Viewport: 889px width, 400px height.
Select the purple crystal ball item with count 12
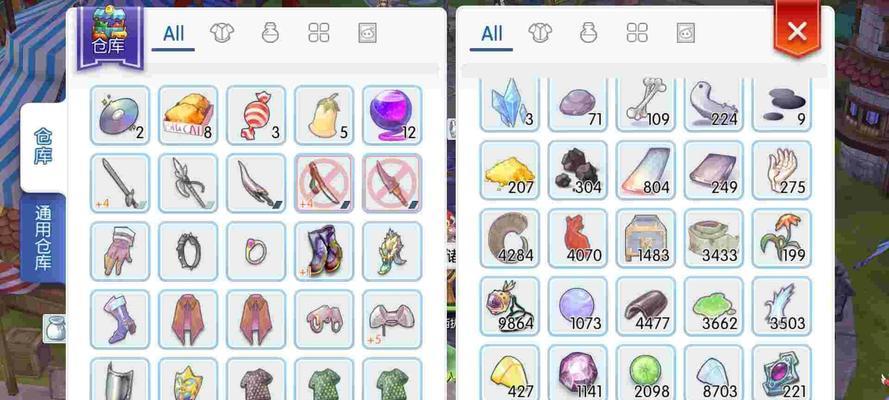(392, 115)
